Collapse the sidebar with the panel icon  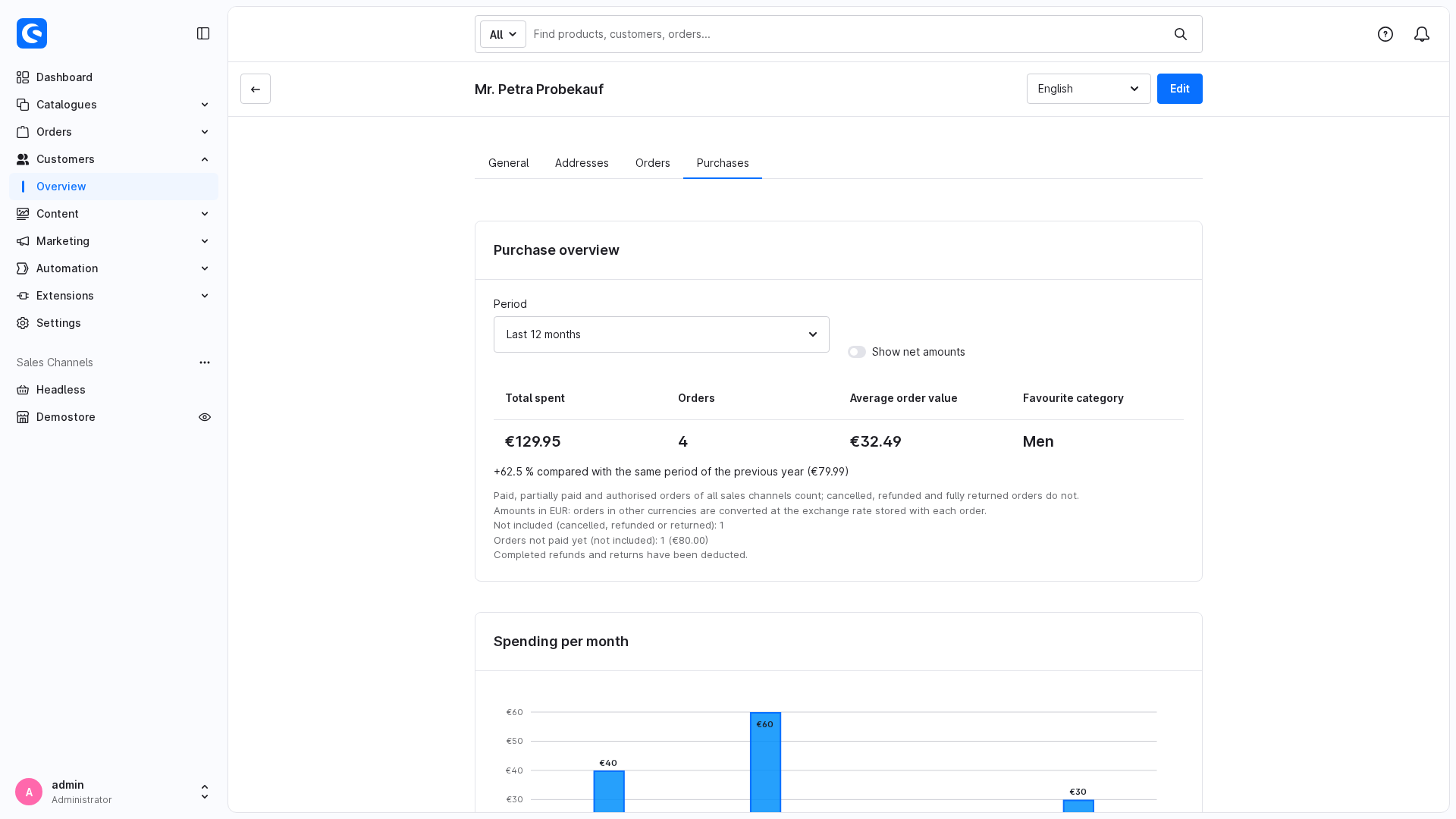point(203,33)
